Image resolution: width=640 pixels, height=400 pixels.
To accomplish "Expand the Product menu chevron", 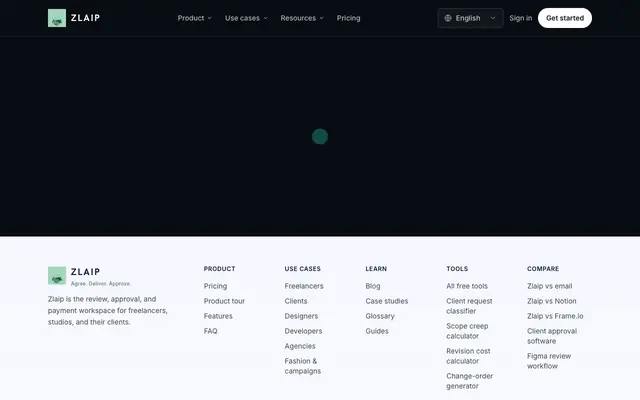I will pos(209,18).
